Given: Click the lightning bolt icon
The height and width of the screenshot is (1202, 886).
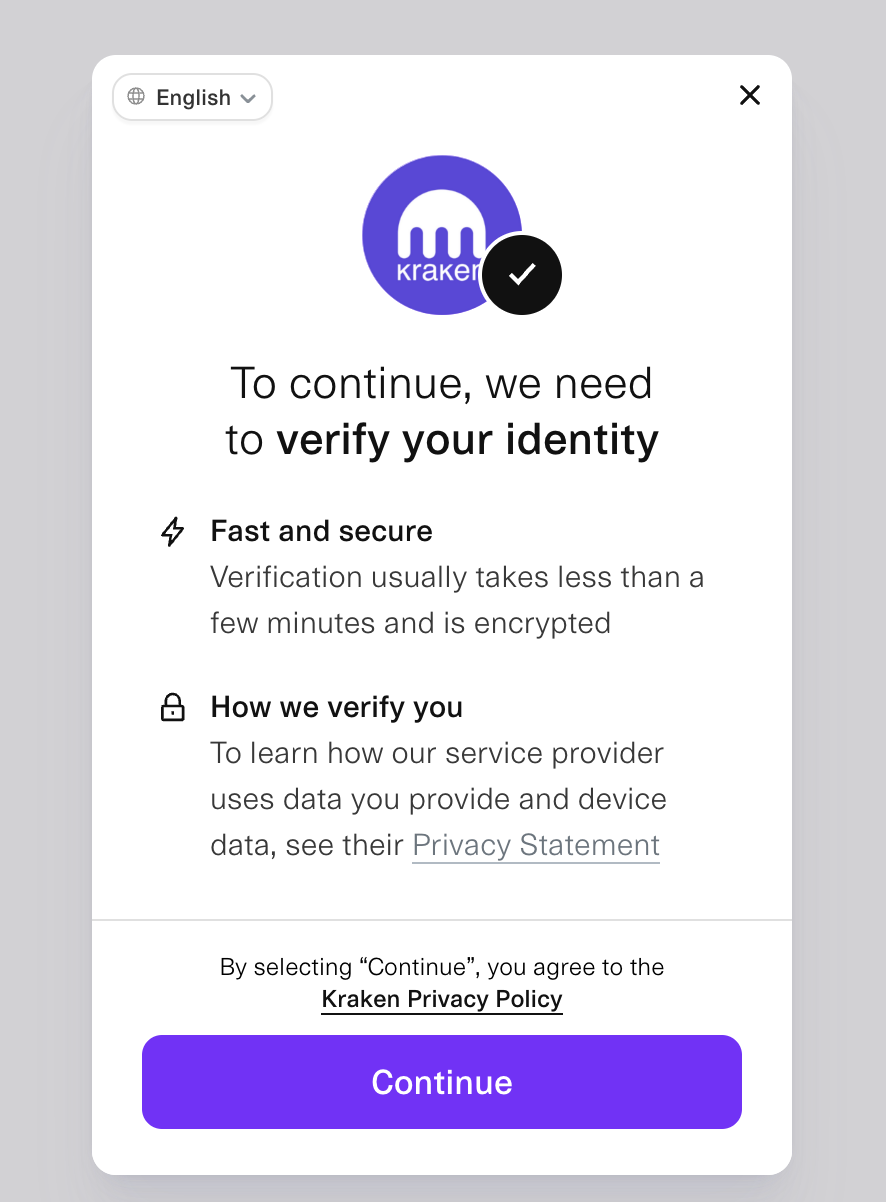Looking at the screenshot, I should pos(173,531).
